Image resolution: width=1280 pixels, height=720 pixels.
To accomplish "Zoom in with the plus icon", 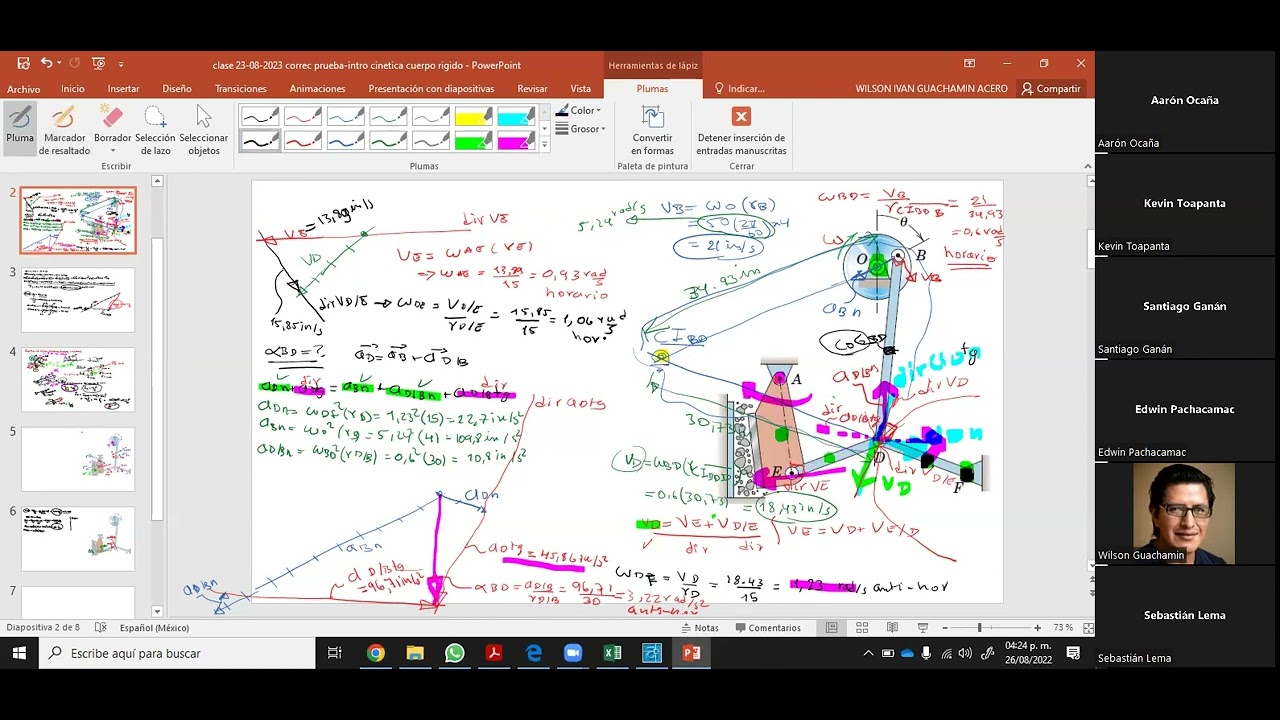I will [x=1037, y=628].
